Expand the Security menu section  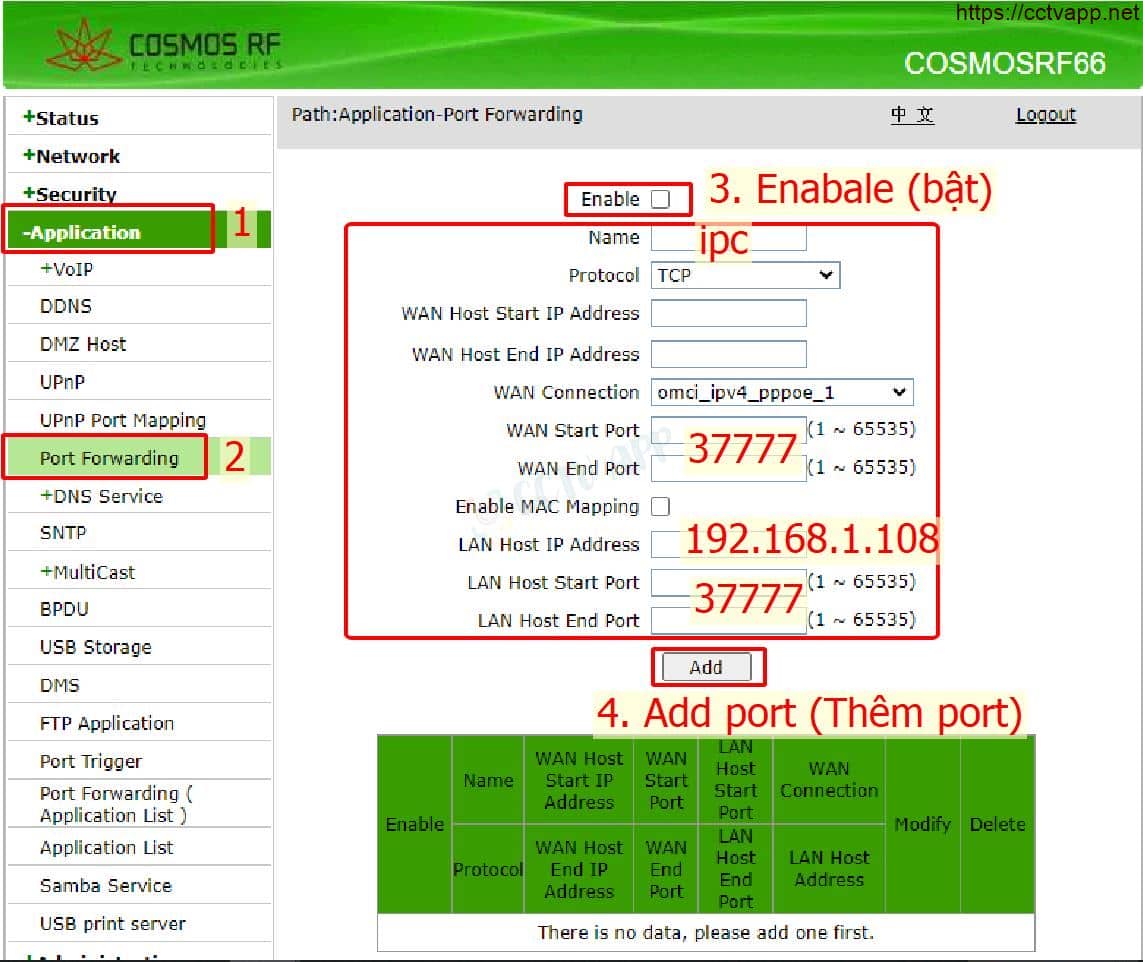(x=70, y=194)
